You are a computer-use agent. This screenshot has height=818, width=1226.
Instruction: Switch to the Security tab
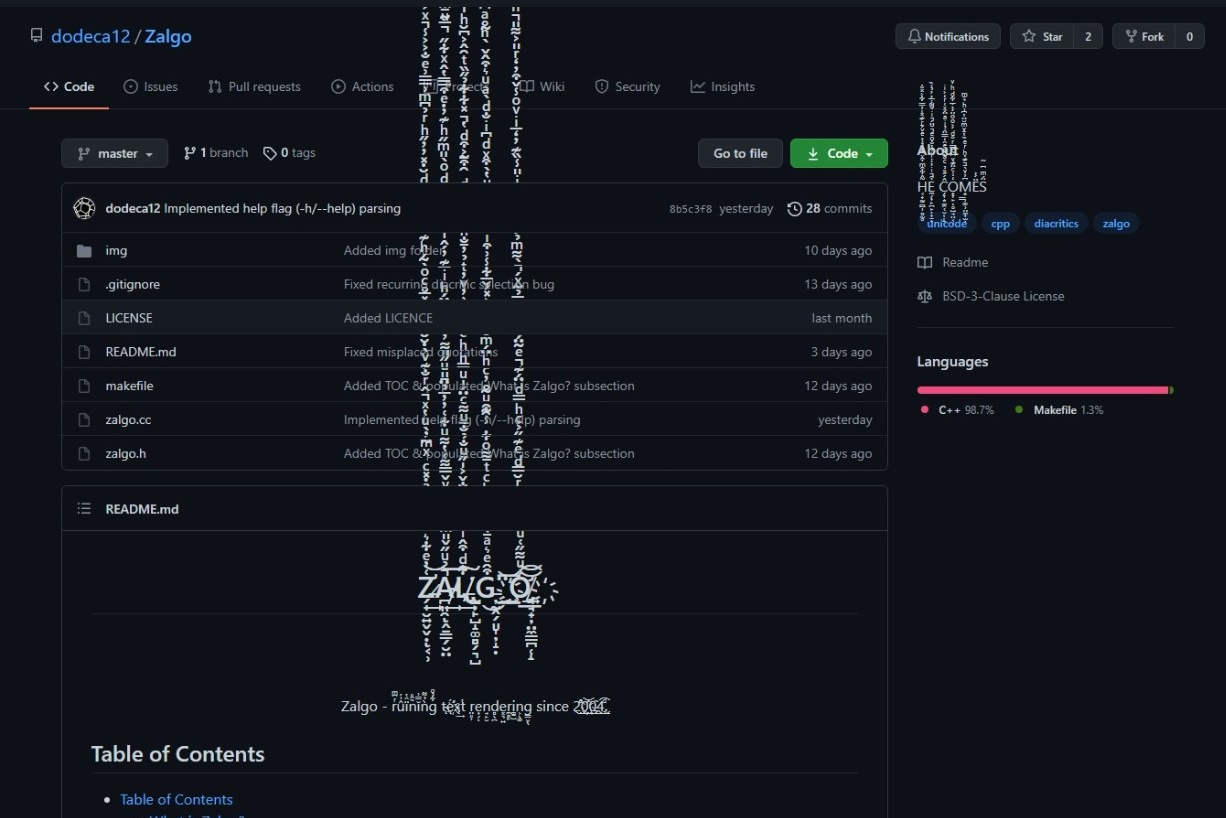pos(628,87)
